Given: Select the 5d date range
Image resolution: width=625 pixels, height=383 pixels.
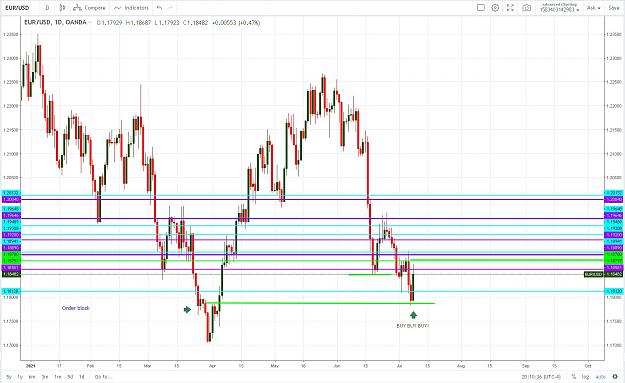Looking at the screenshot, I should pos(70,377).
